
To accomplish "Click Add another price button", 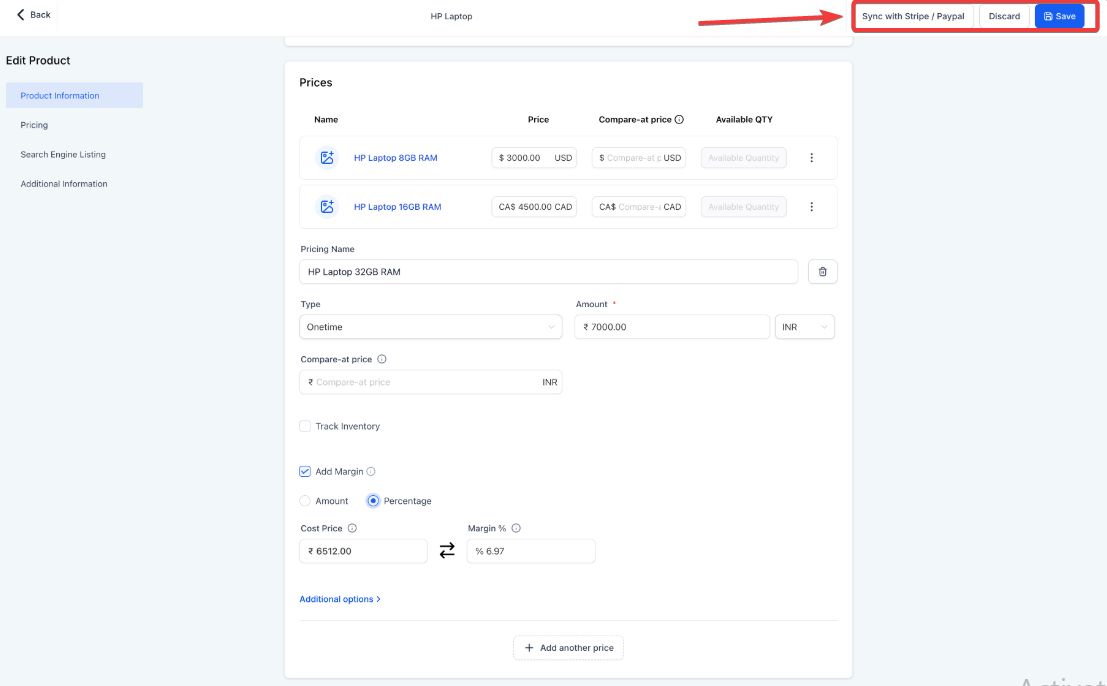I will 568,648.
